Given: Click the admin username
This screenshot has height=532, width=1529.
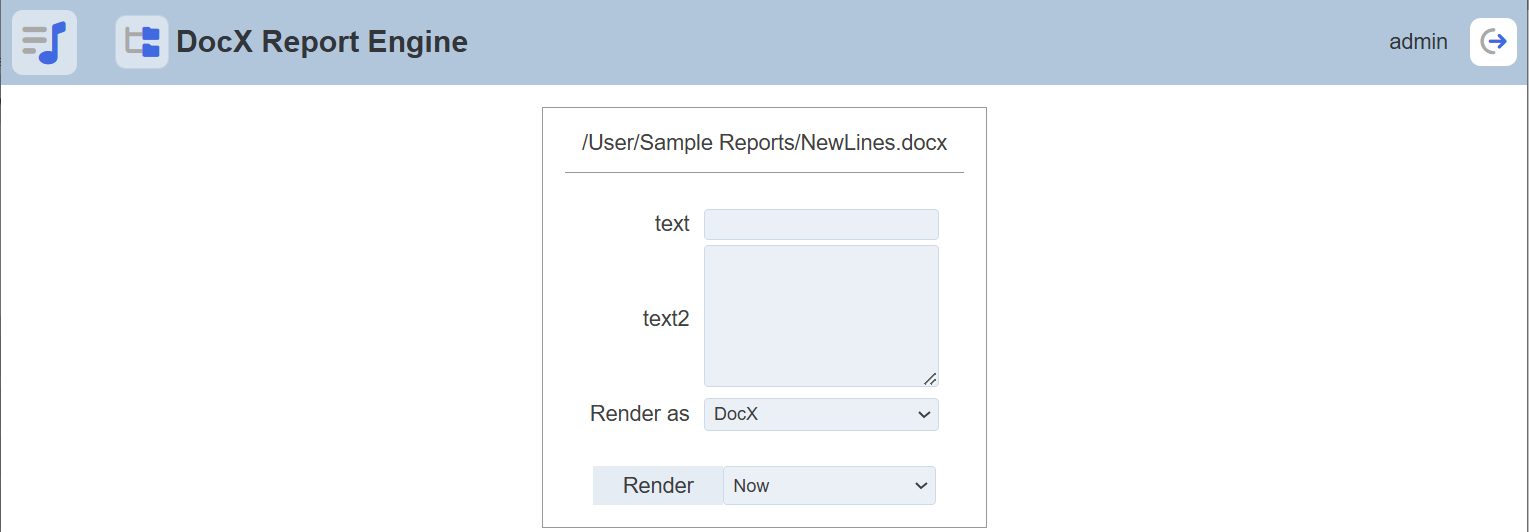Looking at the screenshot, I should 1418,42.
